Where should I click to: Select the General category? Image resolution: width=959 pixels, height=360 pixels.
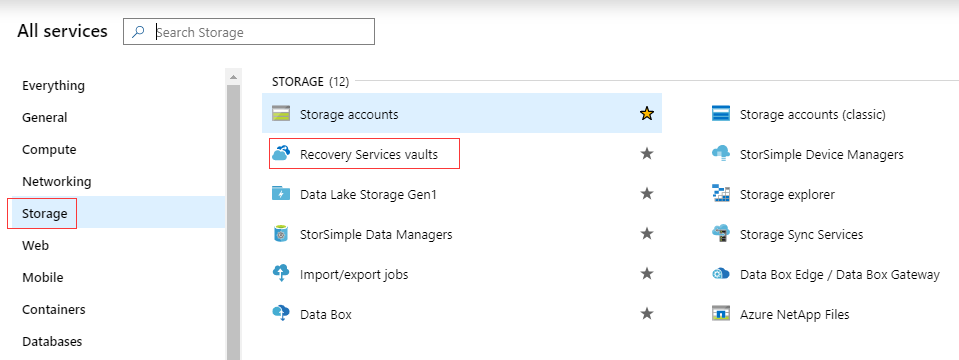45,117
